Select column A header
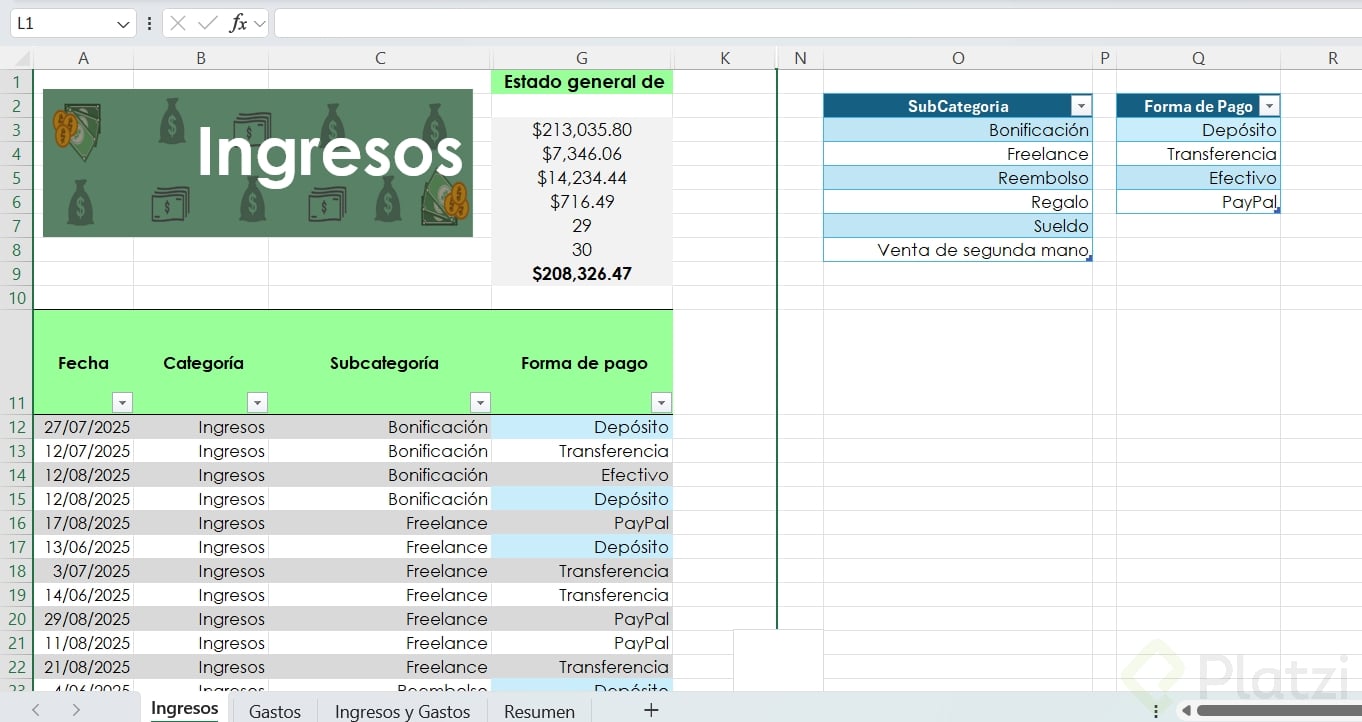1362x722 pixels. (x=83, y=58)
